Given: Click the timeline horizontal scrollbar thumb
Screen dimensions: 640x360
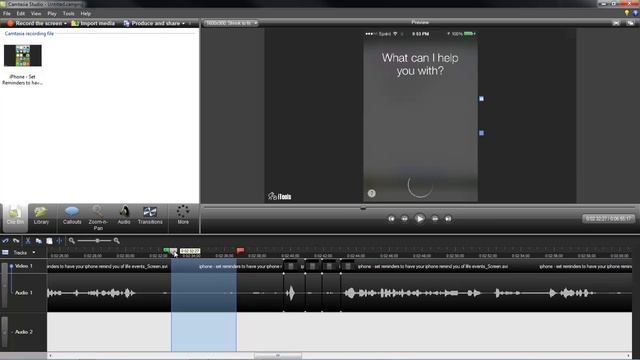Looking at the screenshot, I should [x=278, y=356].
